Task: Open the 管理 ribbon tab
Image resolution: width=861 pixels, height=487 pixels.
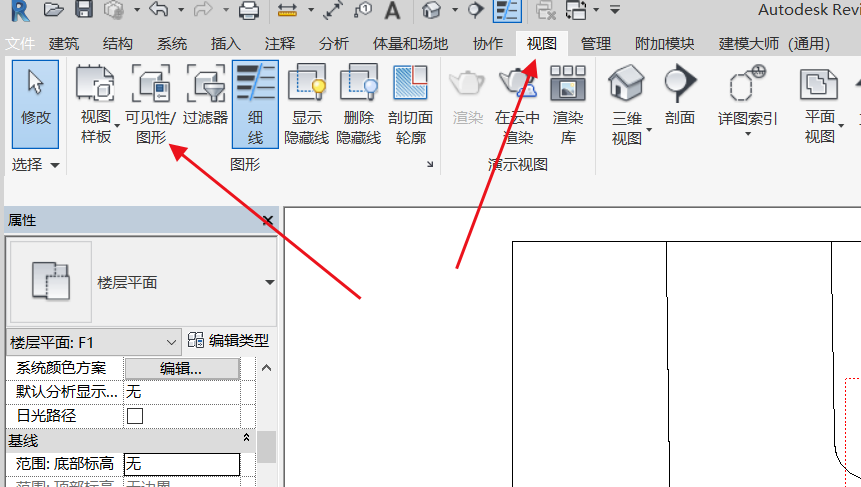Action: coord(596,45)
